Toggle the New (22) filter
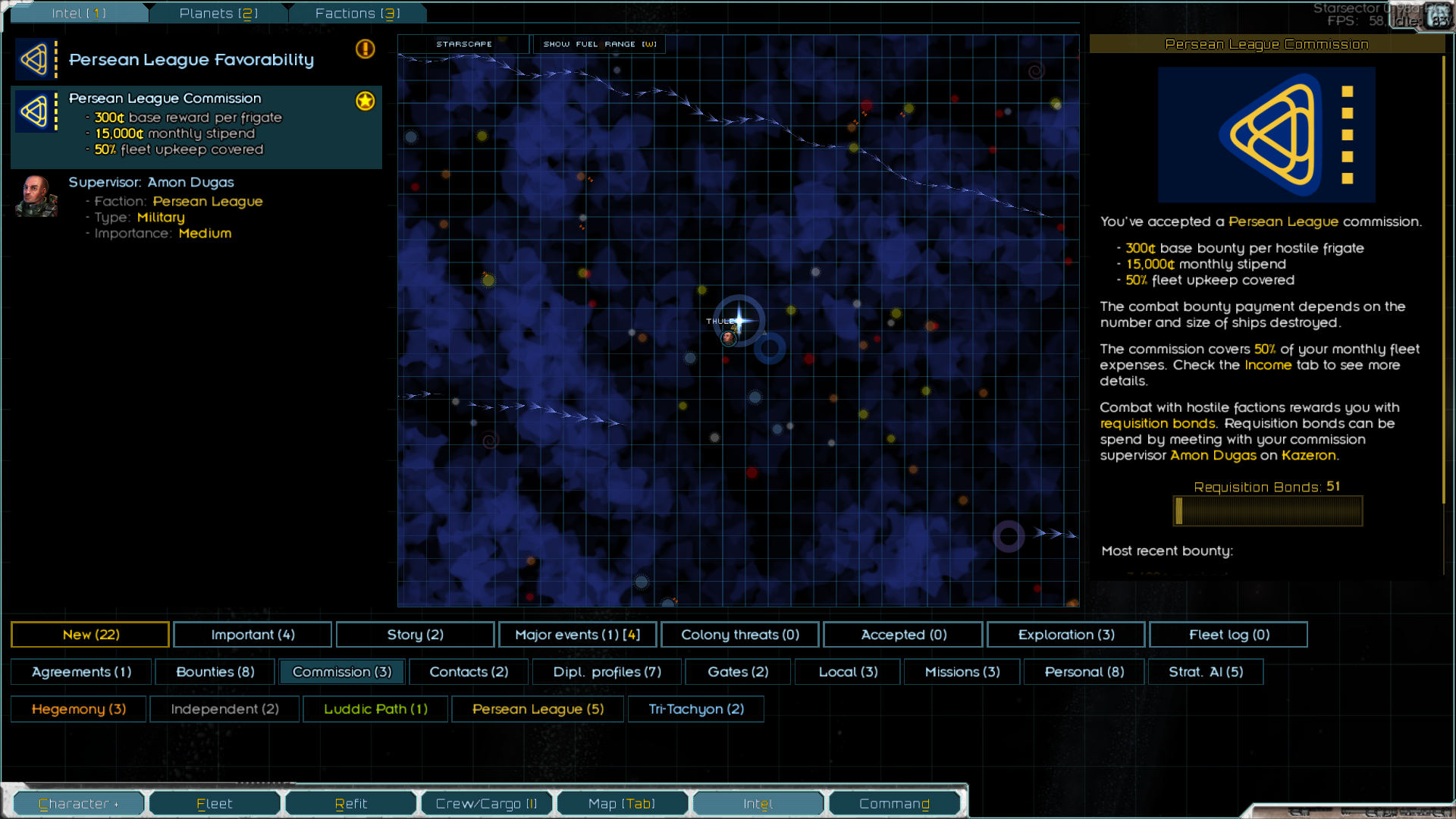 (90, 635)
